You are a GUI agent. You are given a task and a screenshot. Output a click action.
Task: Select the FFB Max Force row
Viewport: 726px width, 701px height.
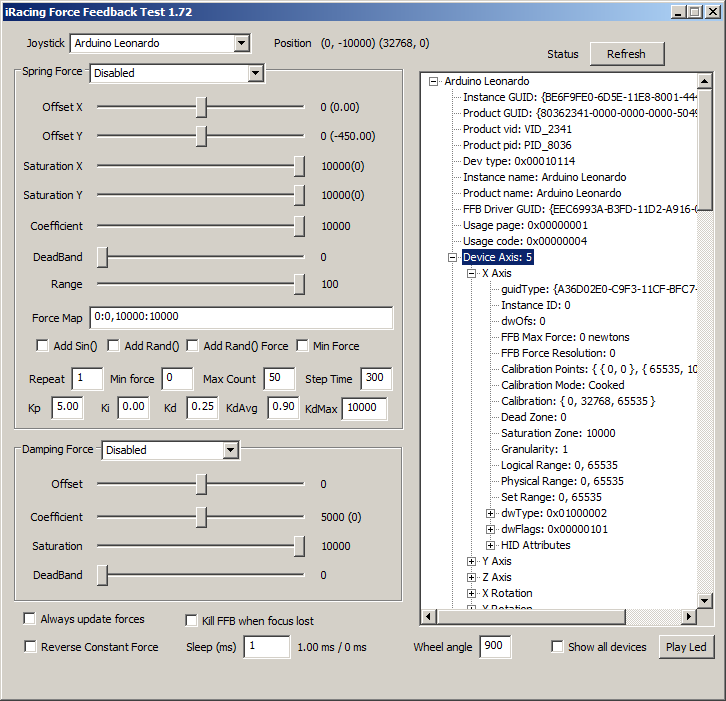[x=565, y=338]
